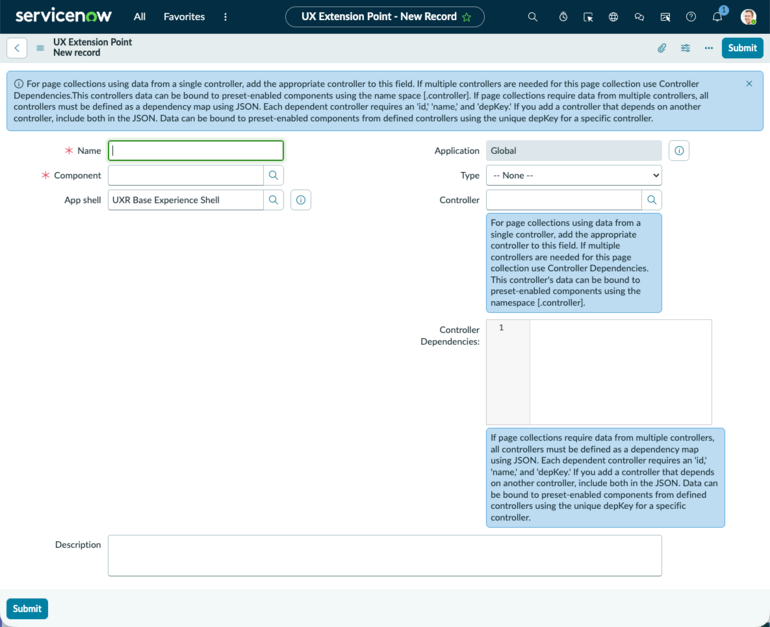Viewport: 770px width, 627px height.
Task: Click the cursor selection icon in header
Action: [588, 17]
